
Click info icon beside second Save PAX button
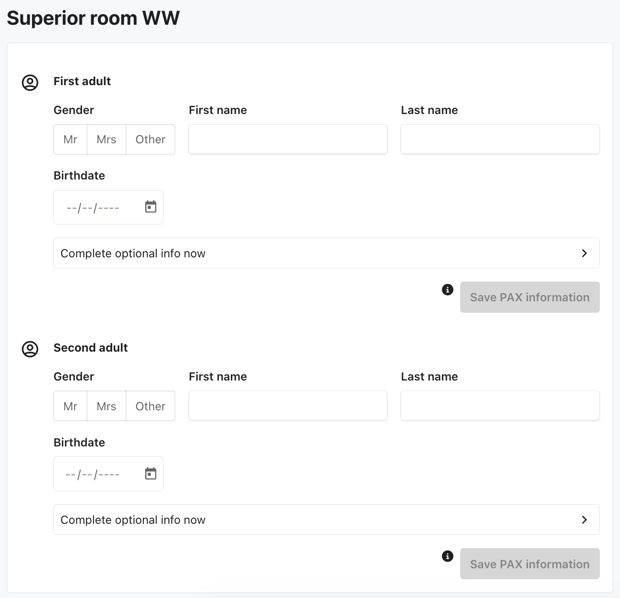pos(447,556)
